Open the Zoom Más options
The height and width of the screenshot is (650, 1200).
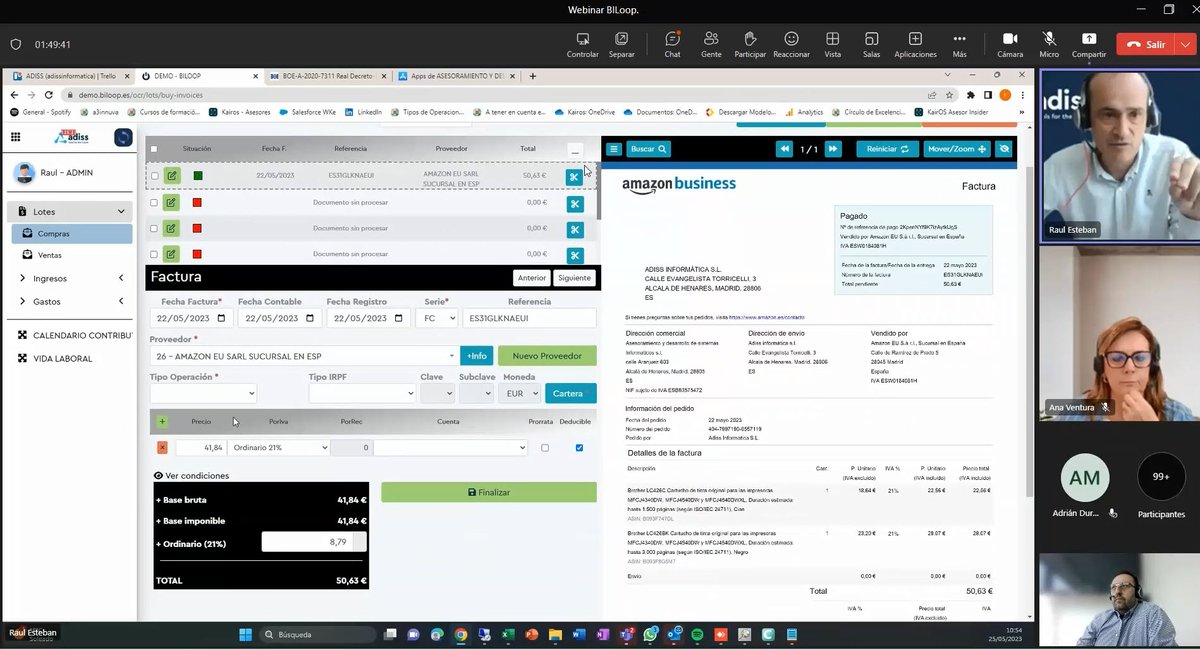point(959,44)
